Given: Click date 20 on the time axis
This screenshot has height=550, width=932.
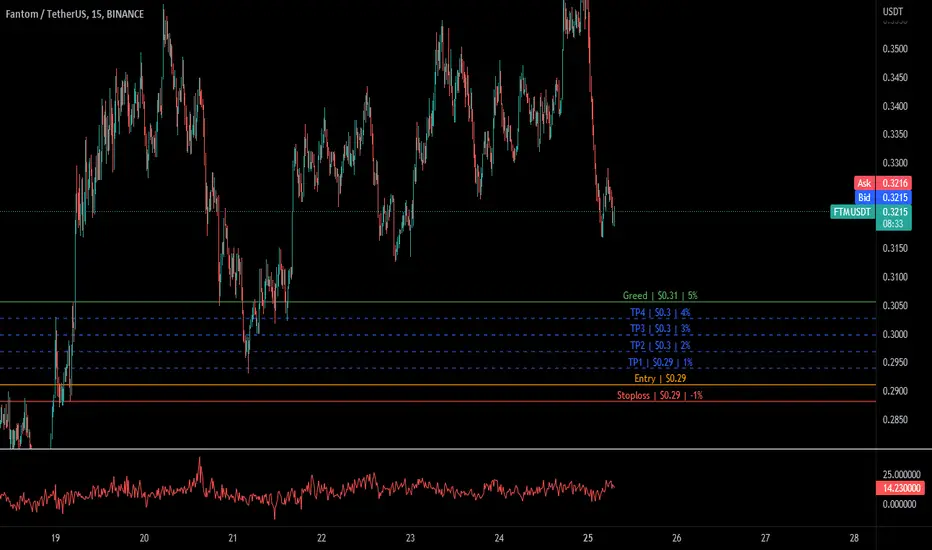Looking at the screenshot, I should click(x=144, y=538).
